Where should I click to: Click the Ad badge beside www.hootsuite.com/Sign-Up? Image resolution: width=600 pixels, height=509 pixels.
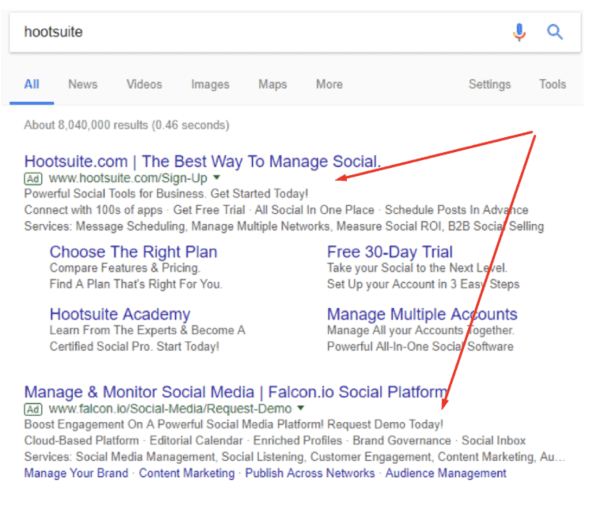point(33,178)
